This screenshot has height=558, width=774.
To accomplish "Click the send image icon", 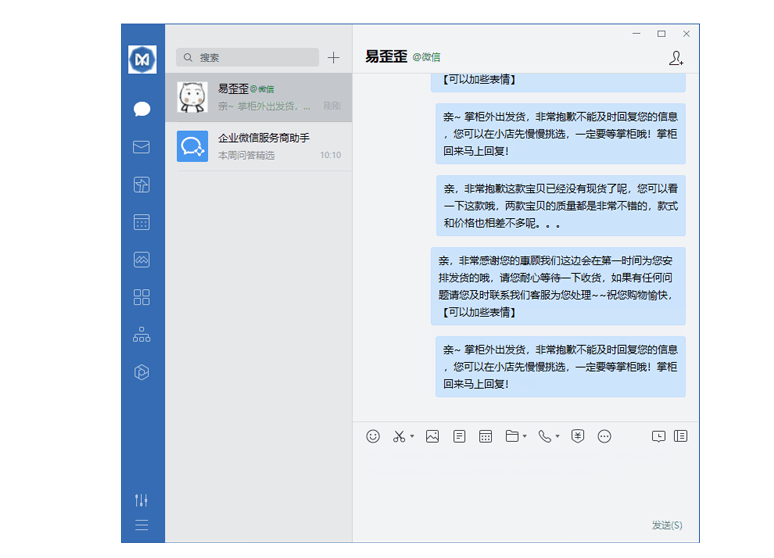I will point(432,437).
